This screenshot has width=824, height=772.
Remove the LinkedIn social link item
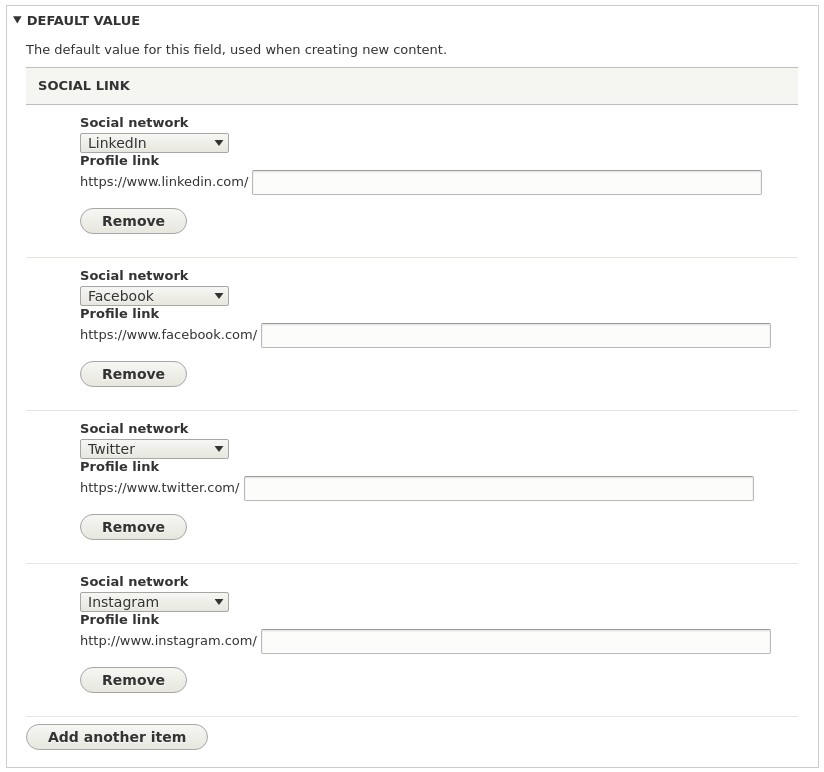pos(133,221)
